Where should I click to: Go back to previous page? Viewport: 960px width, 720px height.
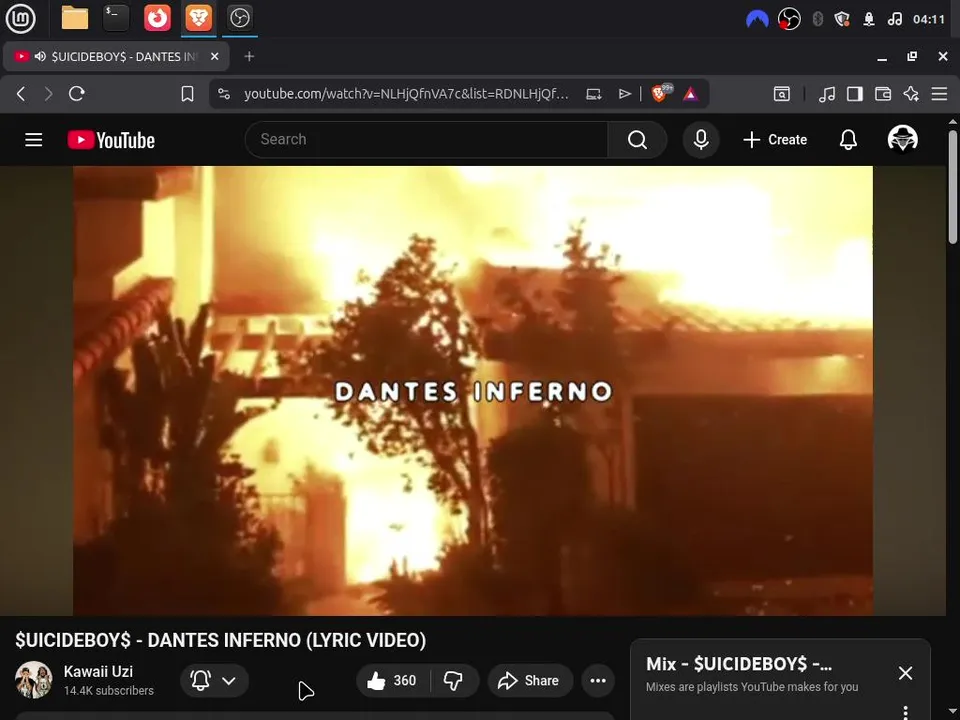pos(21,94)
